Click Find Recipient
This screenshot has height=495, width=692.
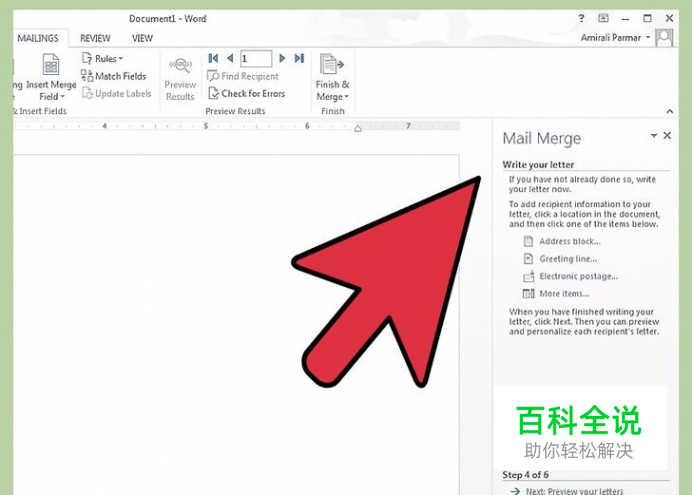tap(243, 76)
